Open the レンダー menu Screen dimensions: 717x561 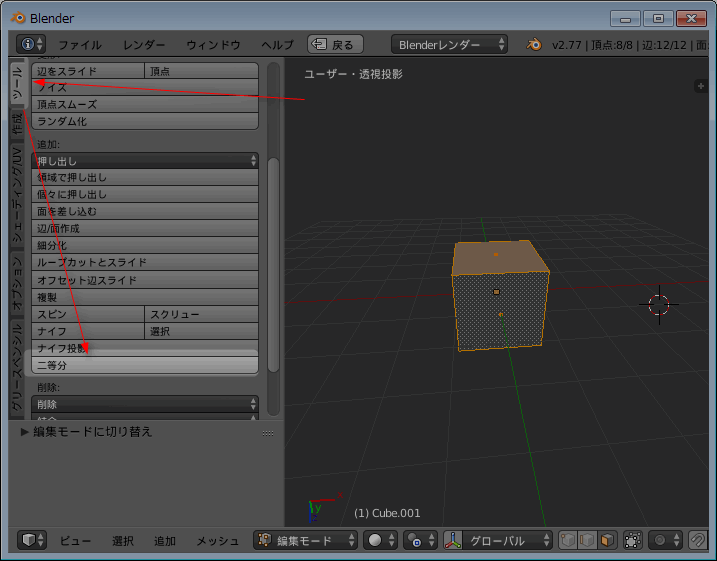click(144, 45)
